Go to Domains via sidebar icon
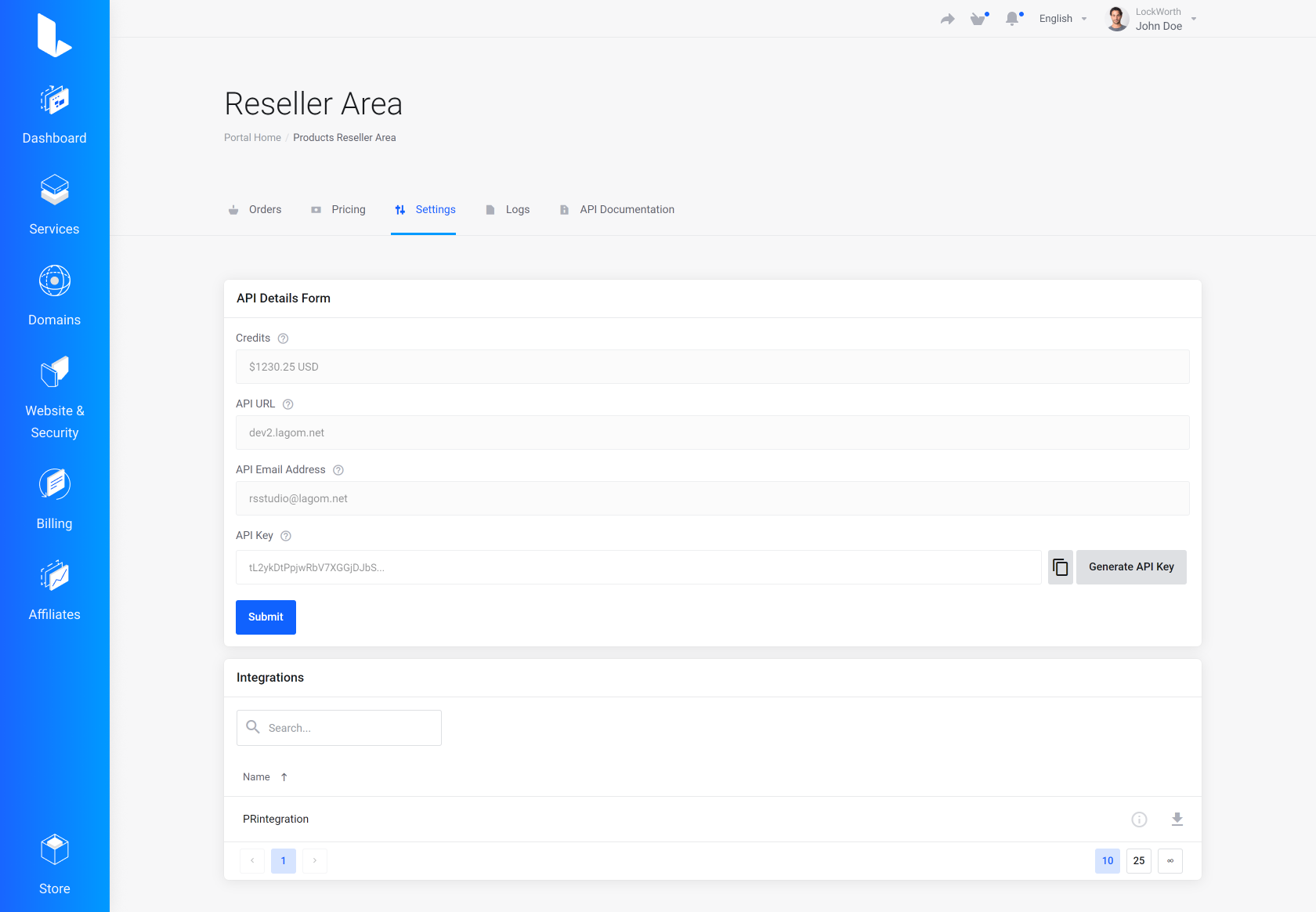Screen dimensions: 1316x912 click(x=54, y=281)
